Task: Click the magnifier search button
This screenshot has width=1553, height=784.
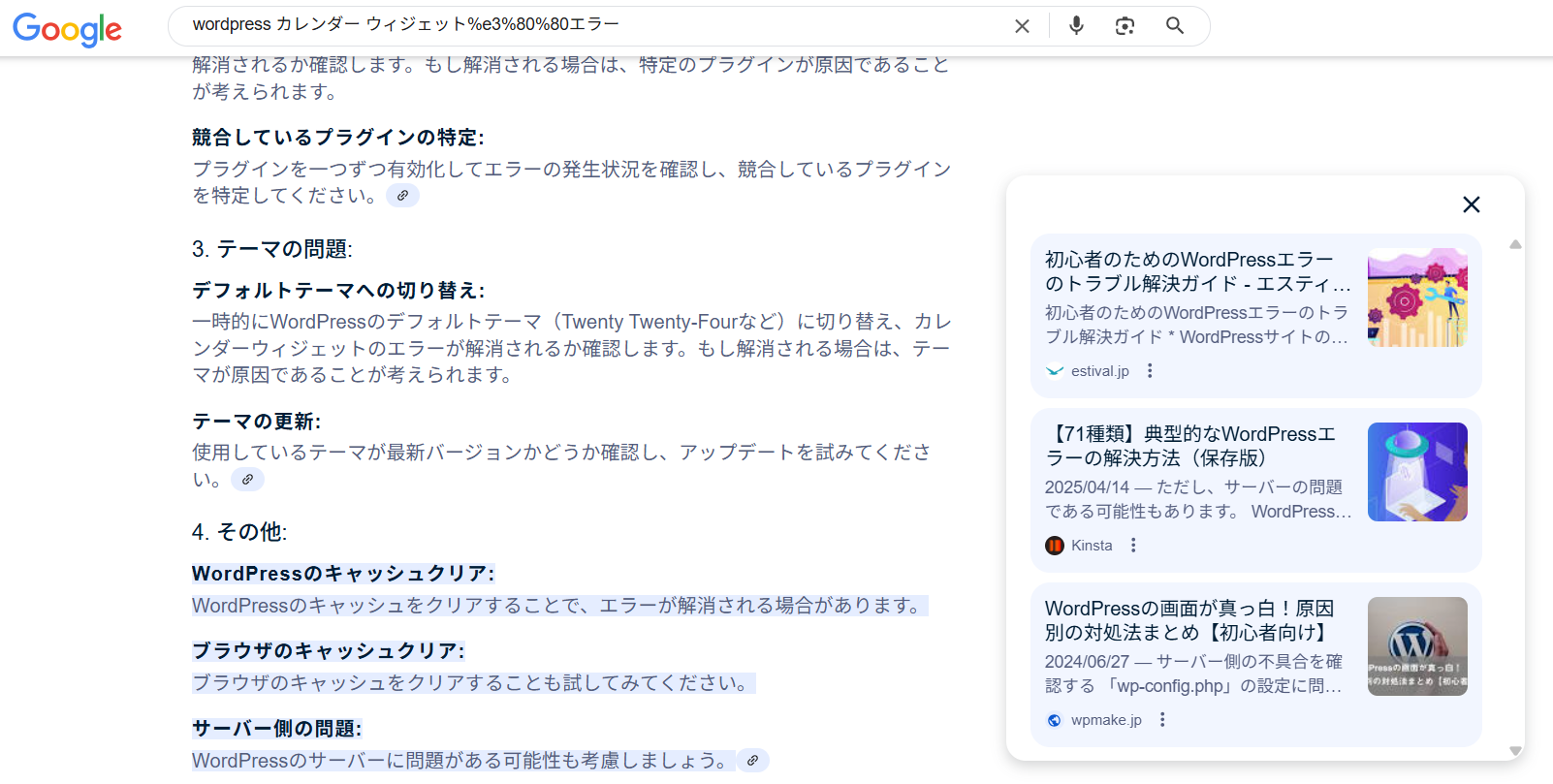Action: (x=1175, y=26)
